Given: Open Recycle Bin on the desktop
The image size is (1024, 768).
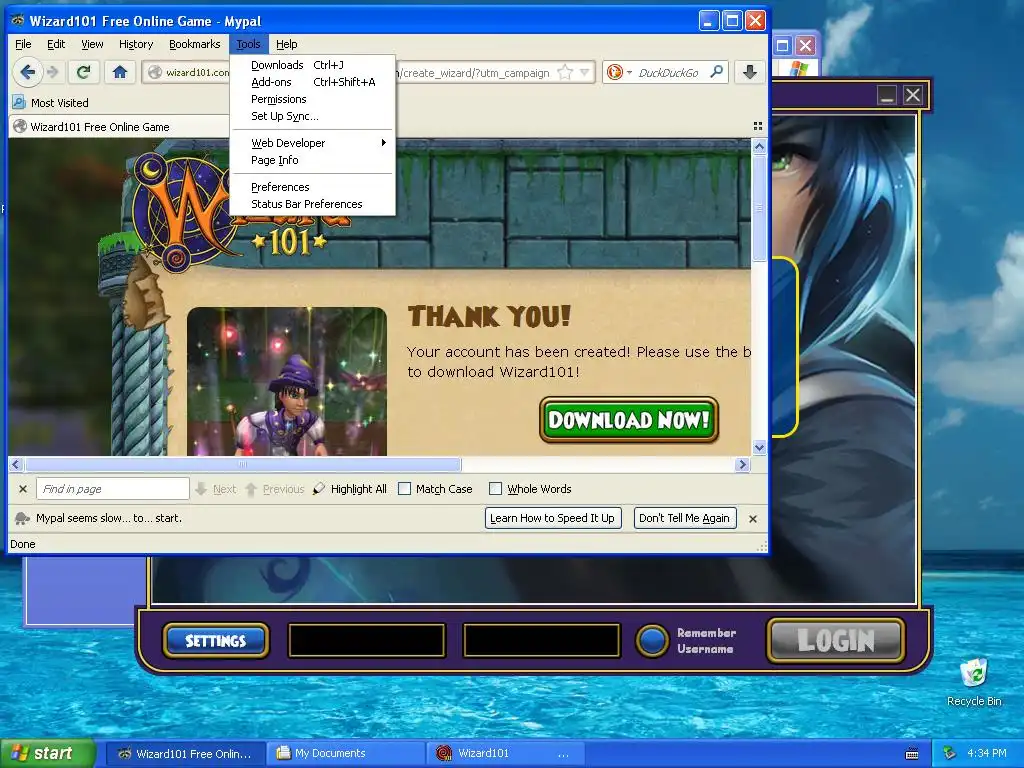Looking at the screenshot, I should coord(974,682).
